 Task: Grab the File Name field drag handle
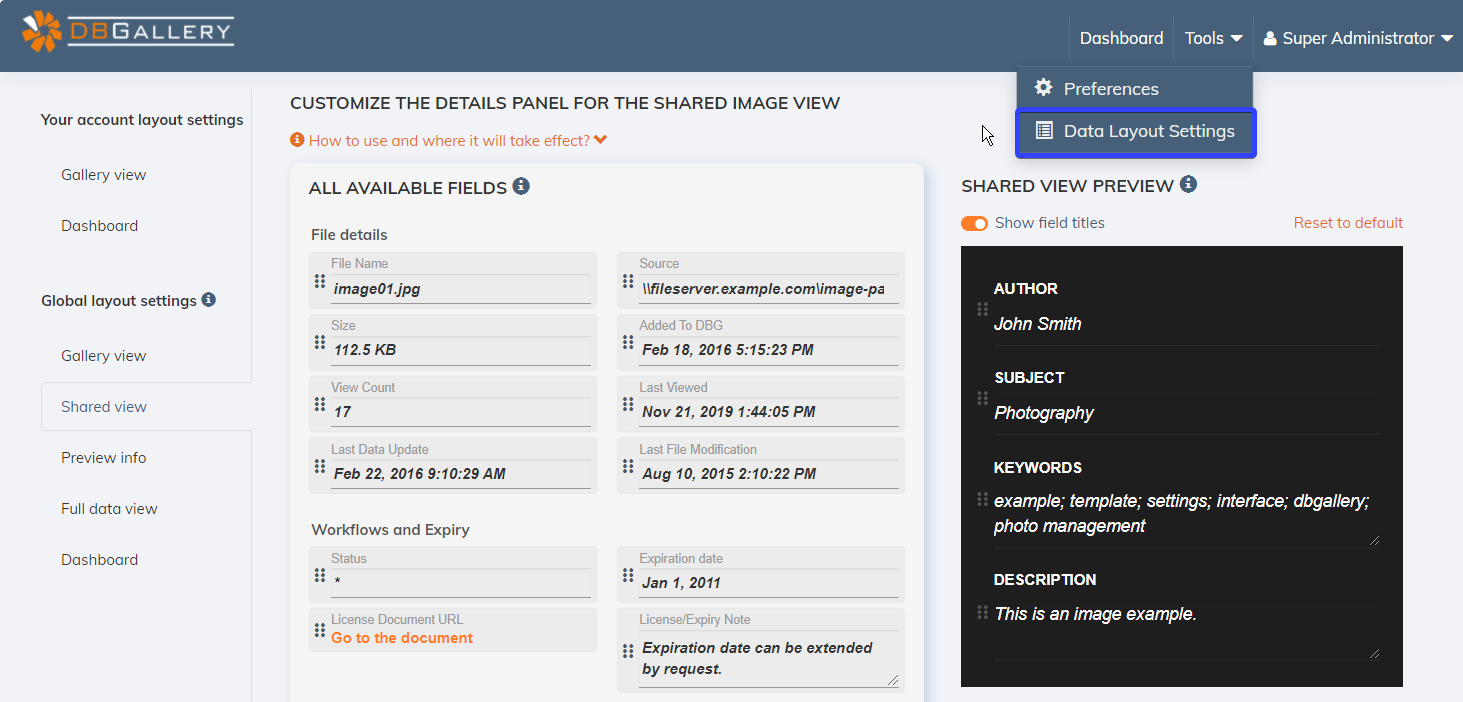click(x=320, y=281)
